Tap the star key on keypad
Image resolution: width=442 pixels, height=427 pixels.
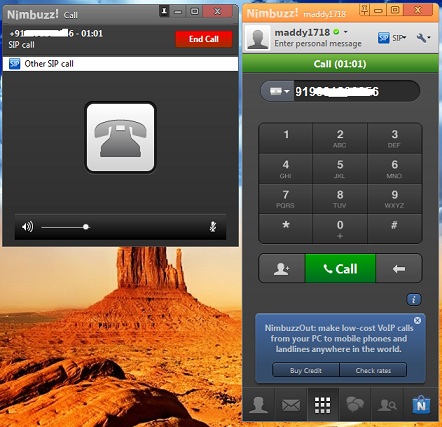pos(286,228)
